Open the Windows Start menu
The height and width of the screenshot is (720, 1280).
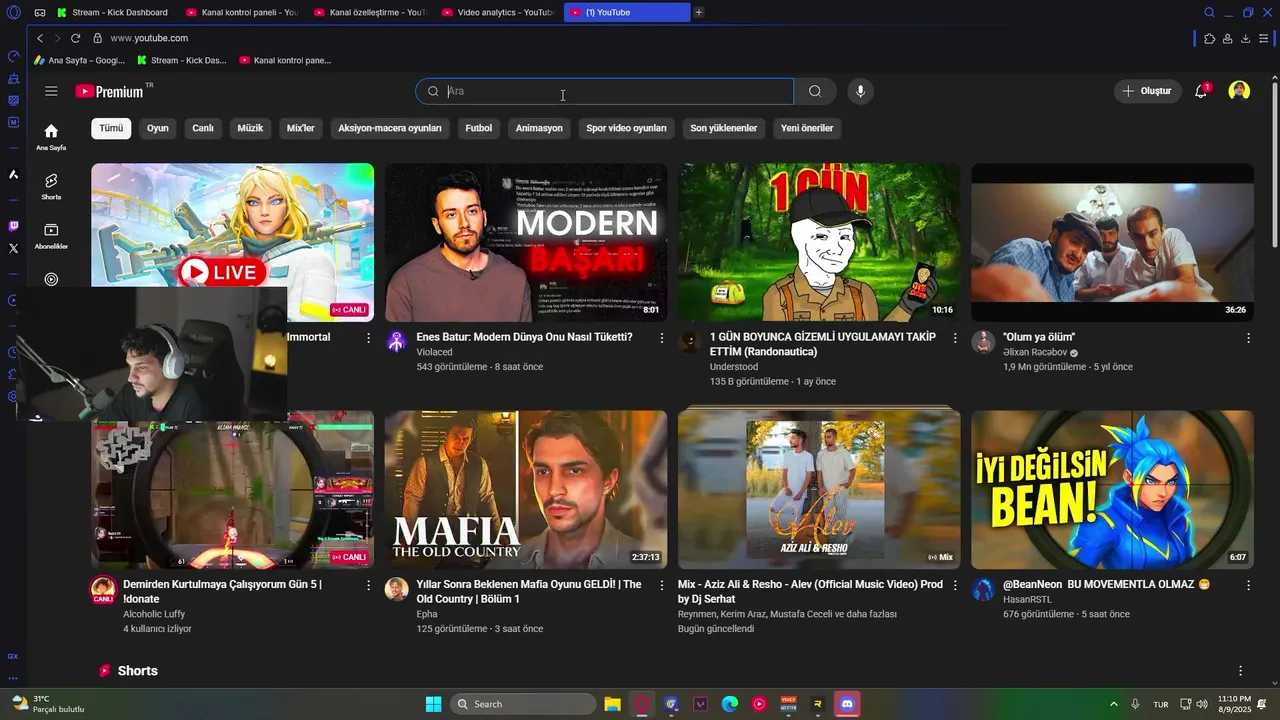(433, 704)
